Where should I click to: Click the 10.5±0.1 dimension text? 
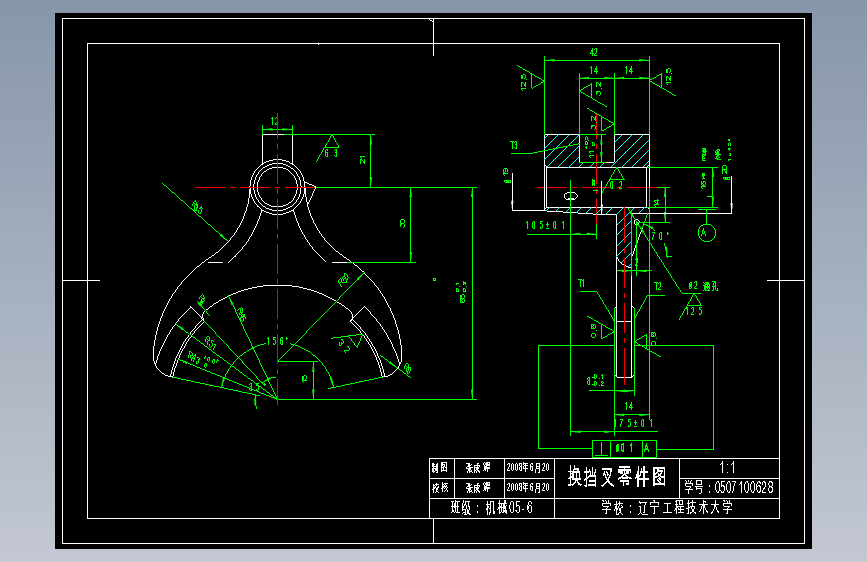(x=545, y=226)
